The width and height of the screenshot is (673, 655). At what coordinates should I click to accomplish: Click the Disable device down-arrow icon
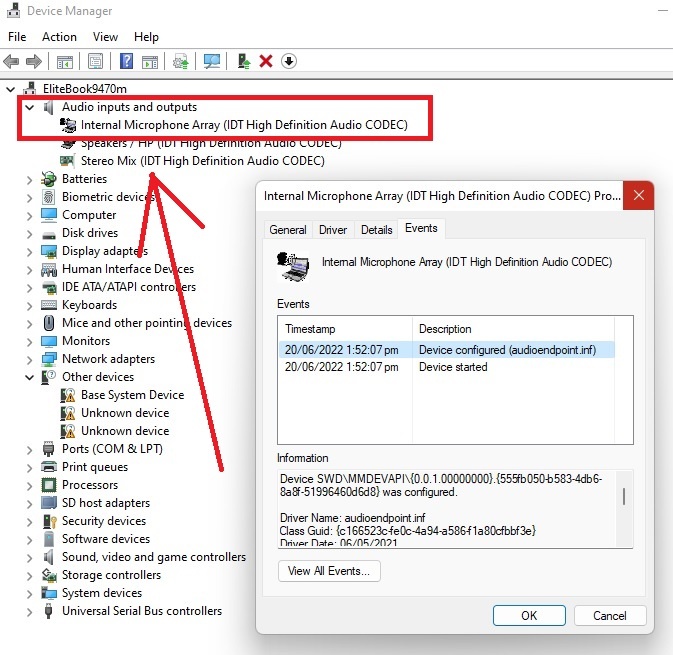click(x=289, y=61)
